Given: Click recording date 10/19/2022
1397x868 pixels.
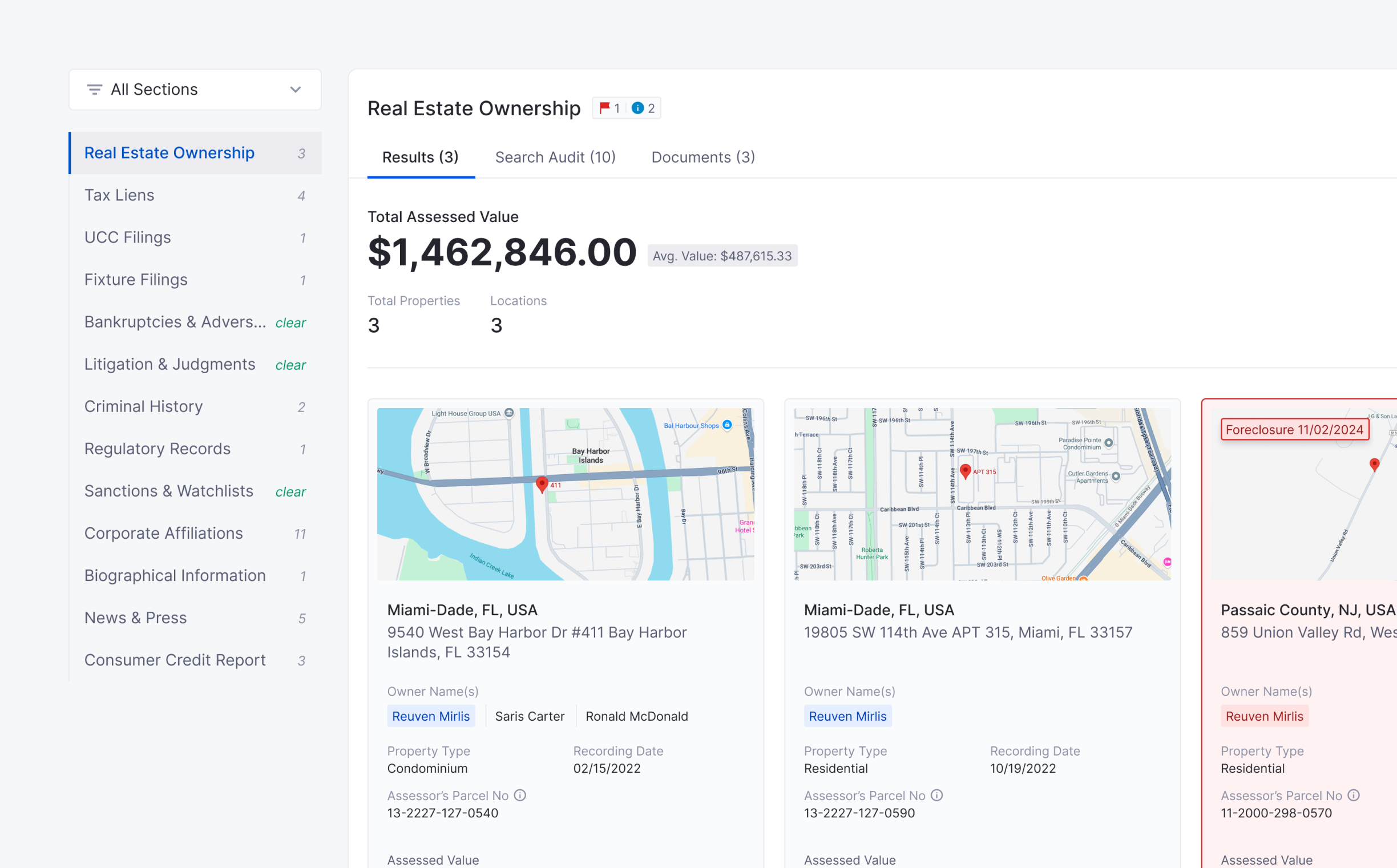Looking at the screenshot, I should pos(1023,769).
